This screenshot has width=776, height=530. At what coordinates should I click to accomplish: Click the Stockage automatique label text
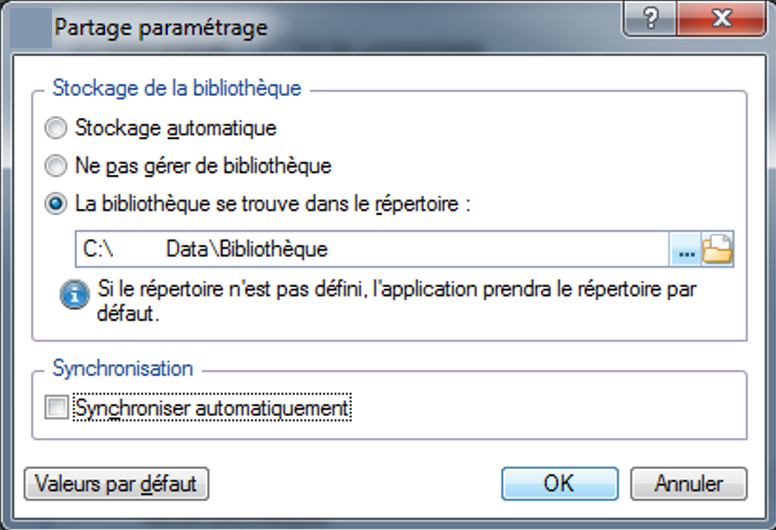coord(176,128)
